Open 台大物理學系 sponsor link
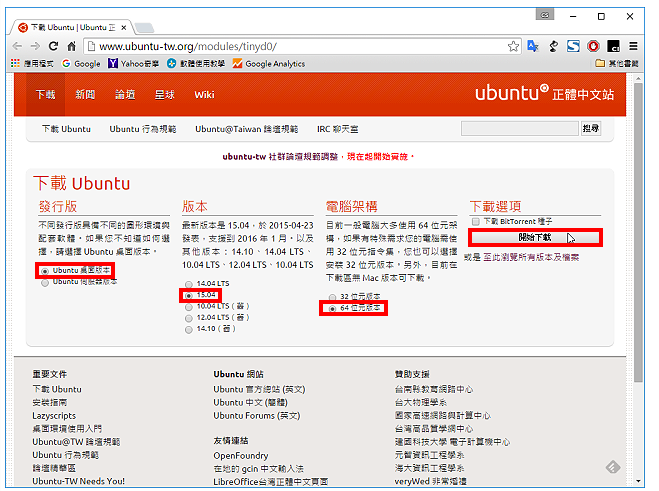The image size is (659, 491). (420, 402)
